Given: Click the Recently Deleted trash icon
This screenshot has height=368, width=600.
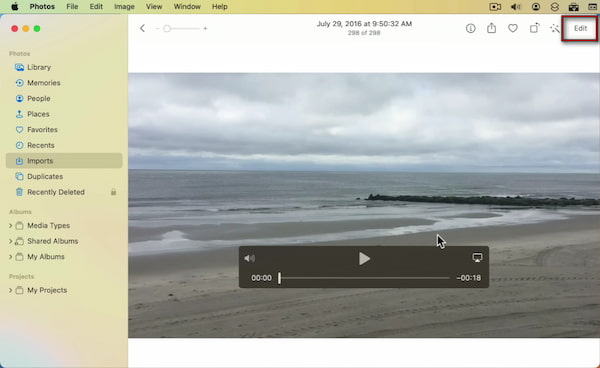Looking at the screenshot, I should (x=19, y=192).
